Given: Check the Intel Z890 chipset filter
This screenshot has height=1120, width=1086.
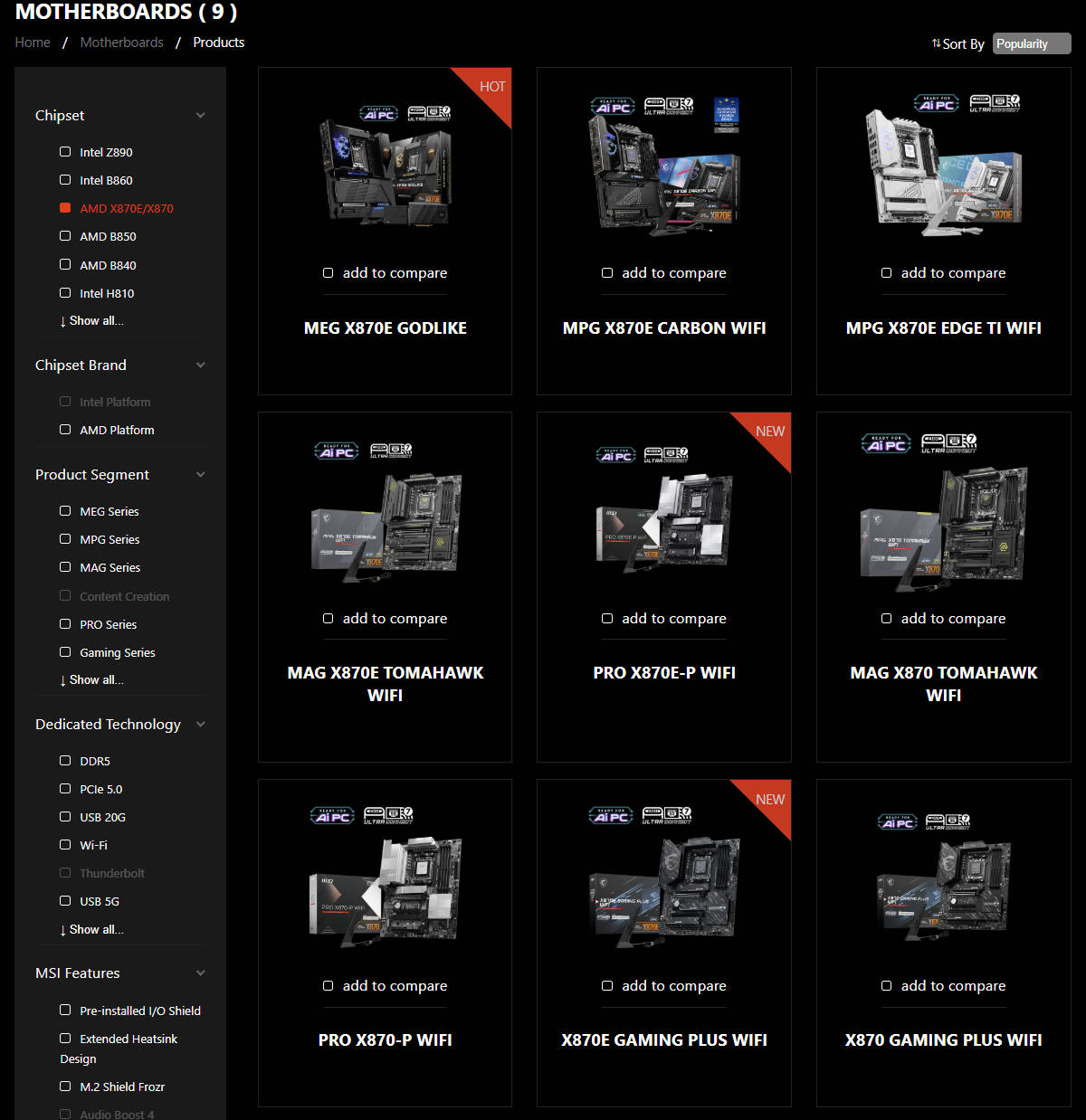Looking at the screenshot, I should pyautogui.click(x=65, y=152).
